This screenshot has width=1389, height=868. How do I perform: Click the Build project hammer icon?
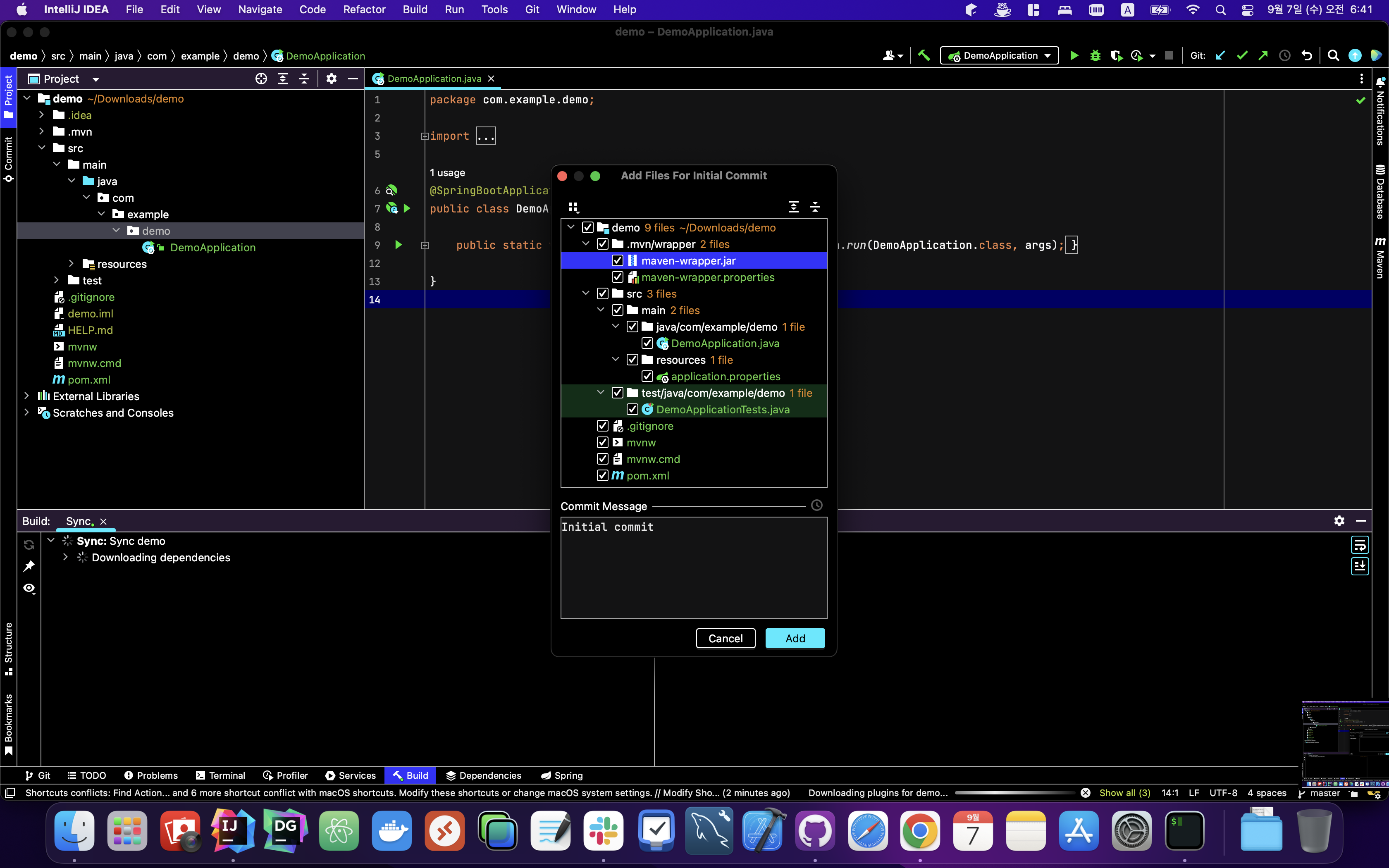point(924,56)
